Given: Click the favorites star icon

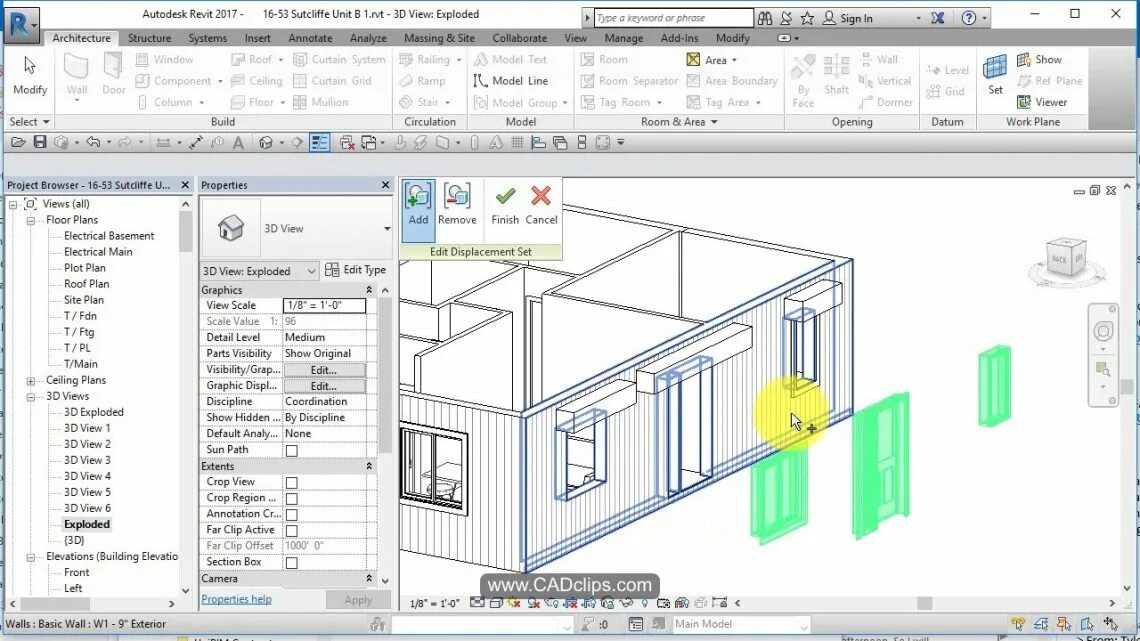Looking at the screenshot, I should coord(807,18).
